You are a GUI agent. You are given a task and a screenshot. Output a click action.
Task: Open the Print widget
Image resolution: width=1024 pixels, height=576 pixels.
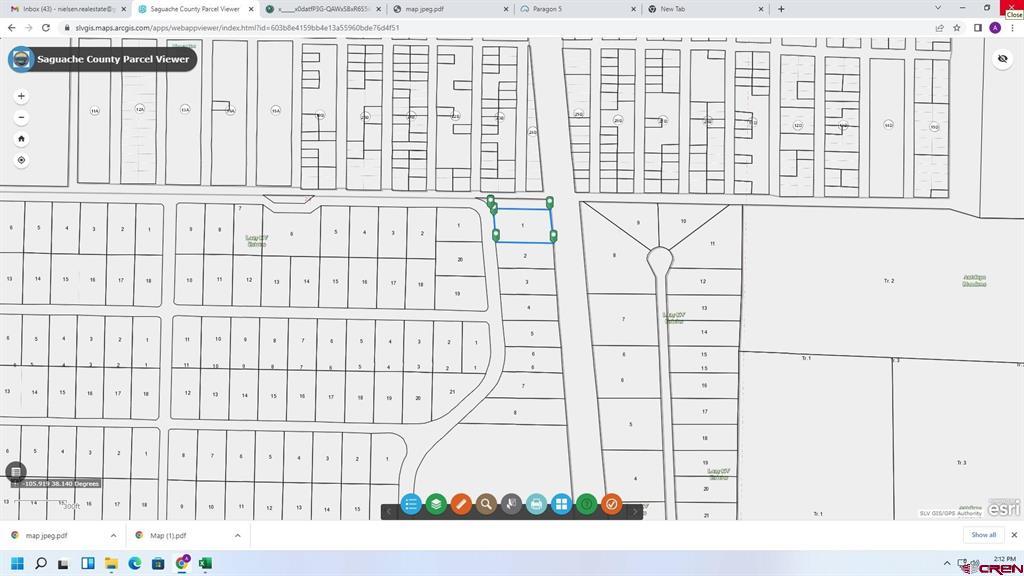pos(536,505)
